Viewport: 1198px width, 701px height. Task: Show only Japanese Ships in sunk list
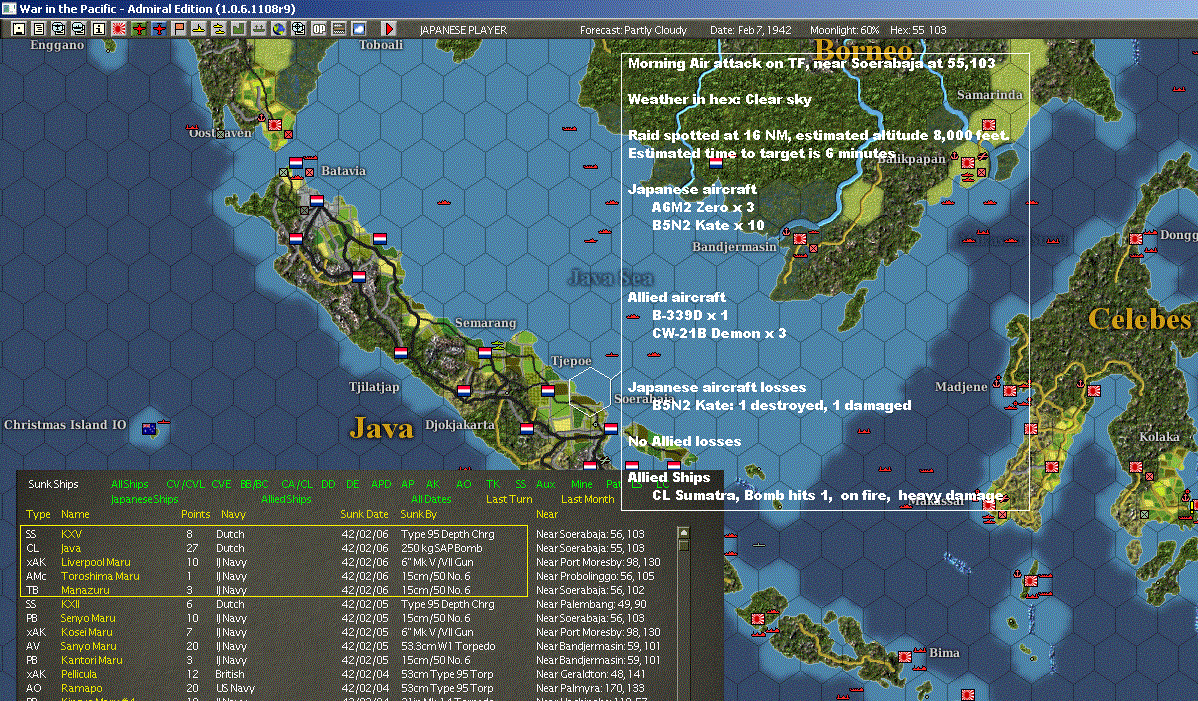tap(144, 499)
